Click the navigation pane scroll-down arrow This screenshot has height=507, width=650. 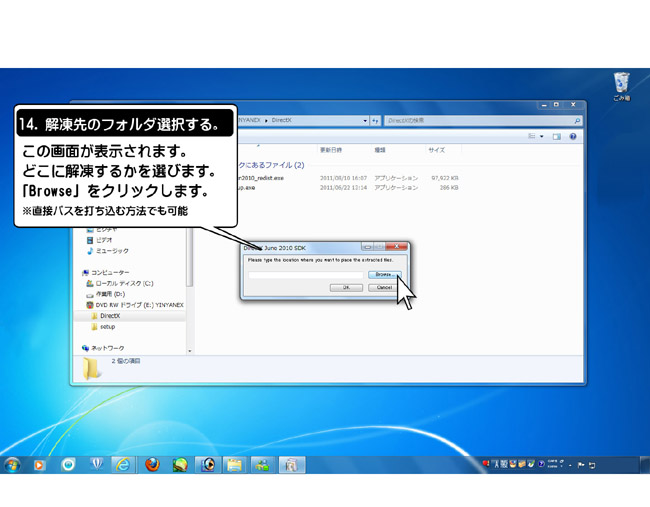click(190, 351)
